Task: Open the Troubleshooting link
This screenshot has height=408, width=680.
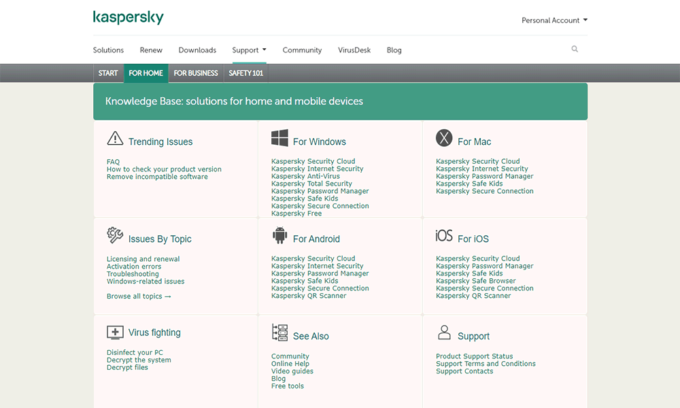Action: [x=133, y=274]
